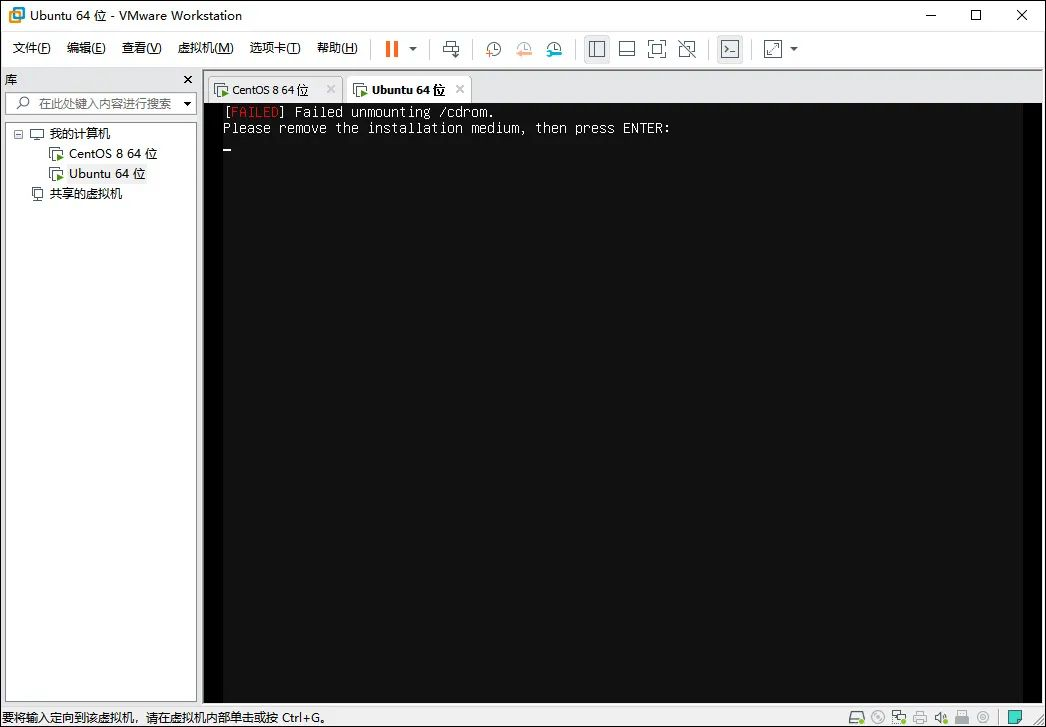1046x727 pixels.
Task: Toggle the console view icon
Action: [730, 49]
